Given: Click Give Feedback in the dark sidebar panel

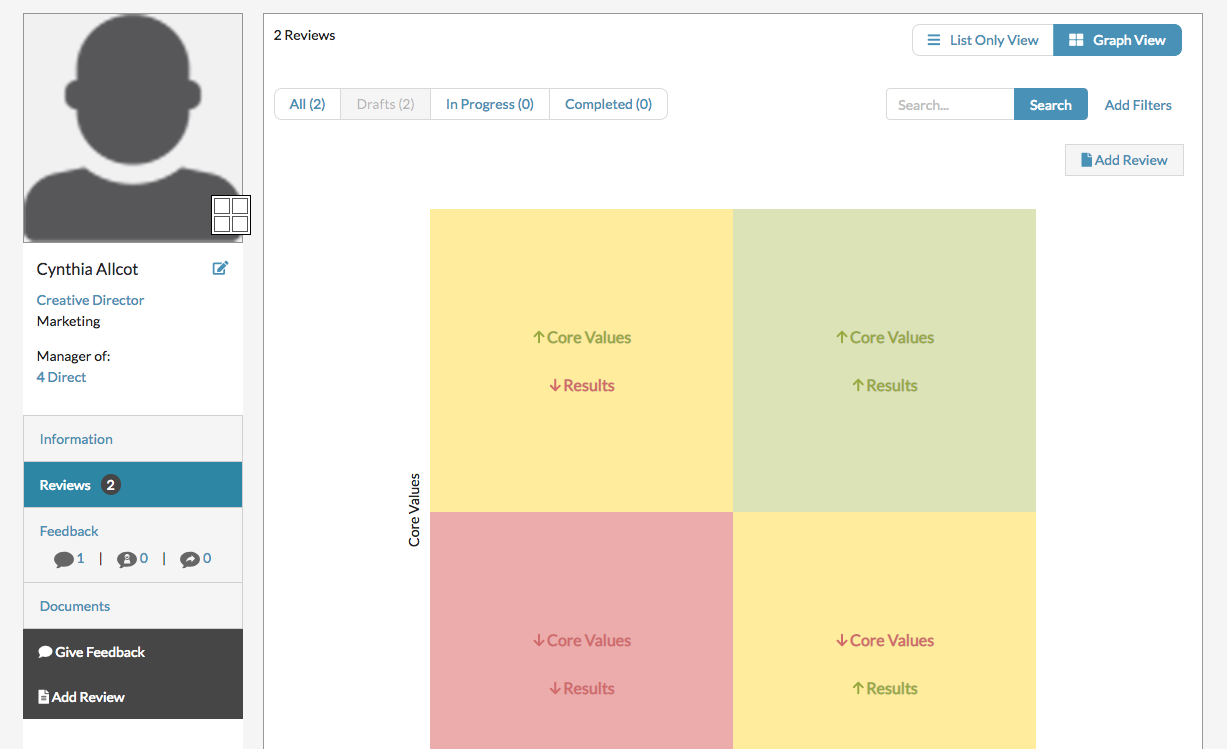Looking at the screenshot, I should (x=92, y=652).
